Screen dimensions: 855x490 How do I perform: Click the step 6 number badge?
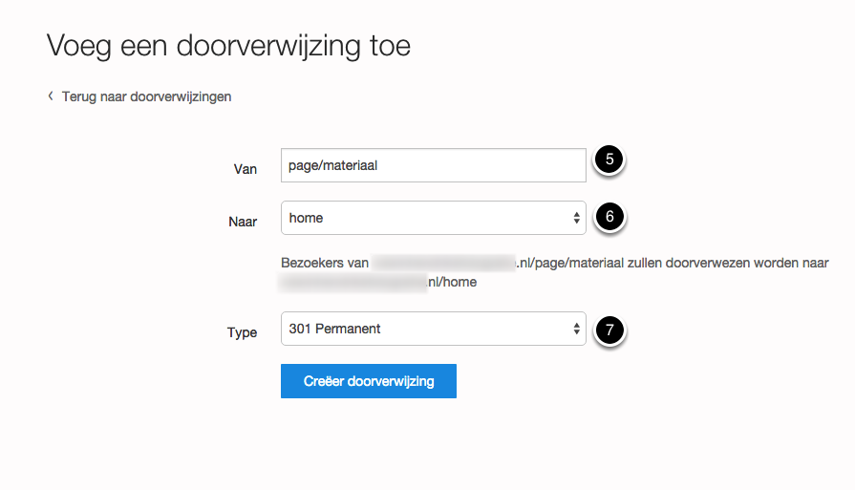(609, 216)
